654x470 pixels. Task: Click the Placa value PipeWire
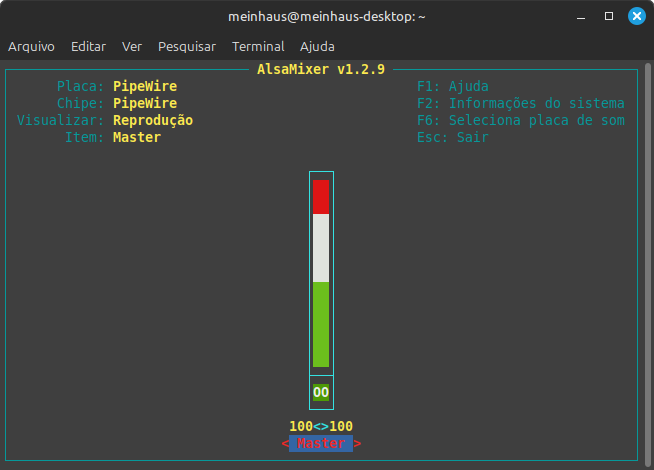[145, 86]
